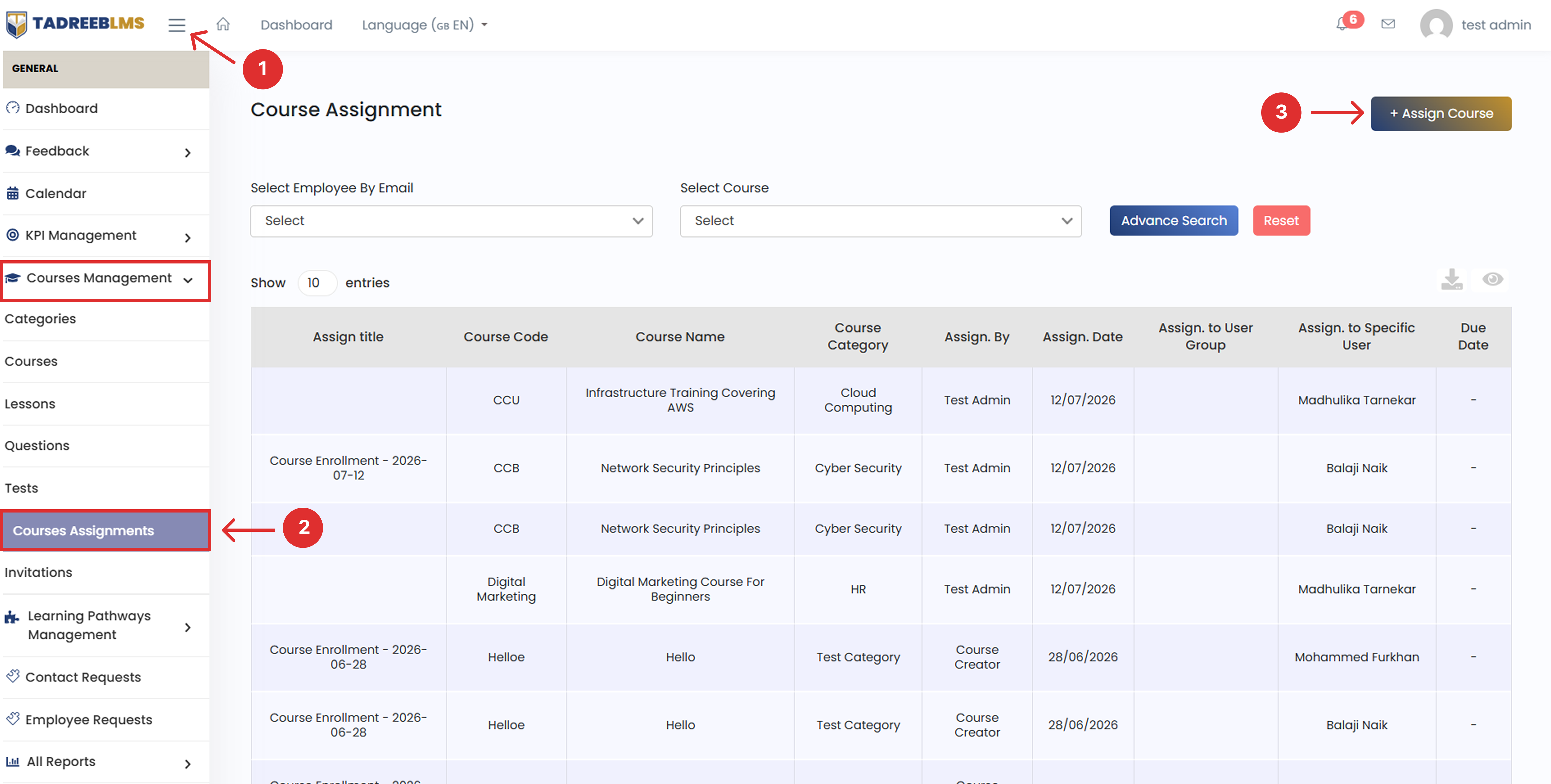Click the Feedback chat bubbles icon

[13, 150]
